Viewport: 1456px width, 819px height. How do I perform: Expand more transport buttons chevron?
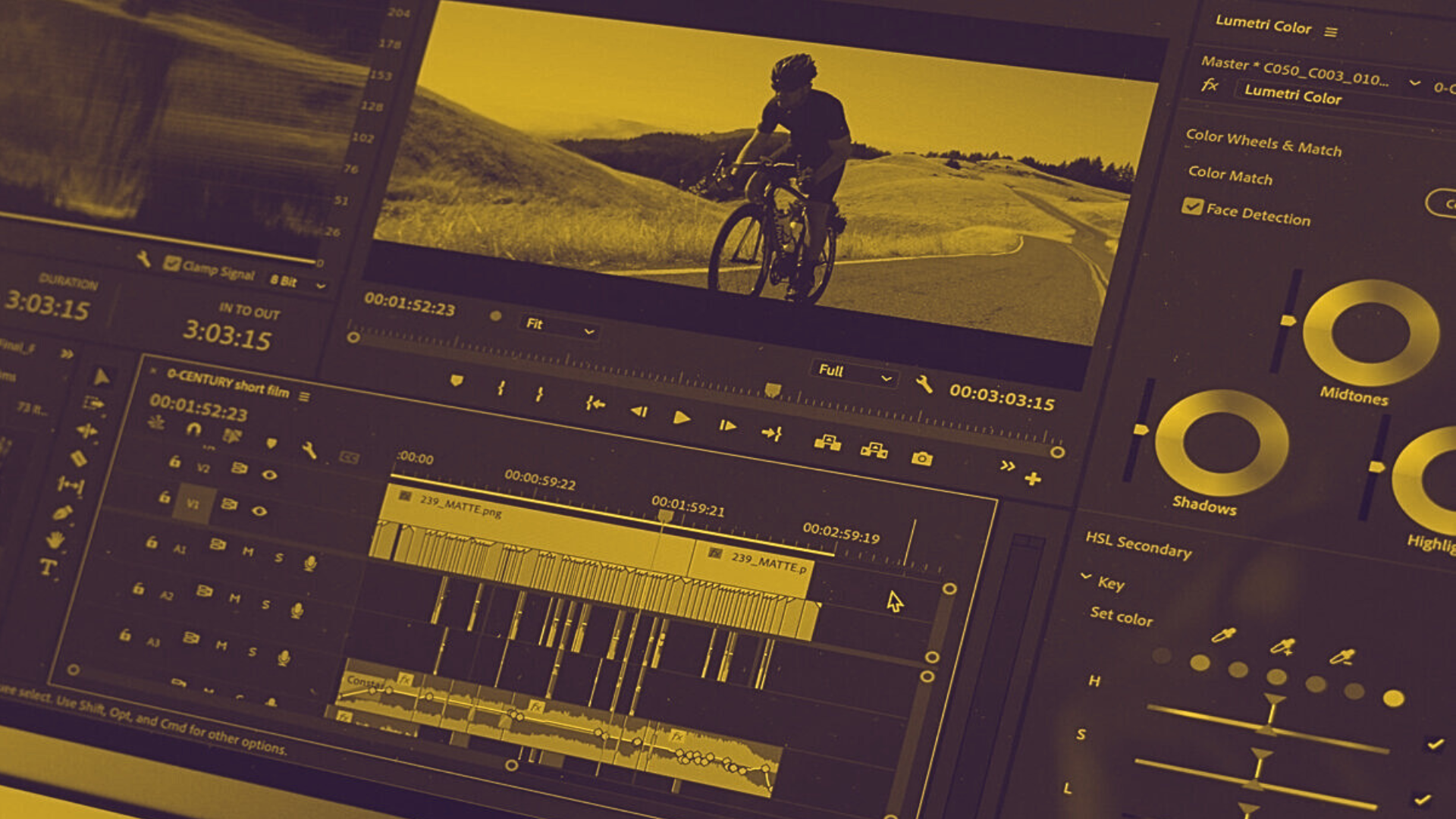[x=1007, y=466]
